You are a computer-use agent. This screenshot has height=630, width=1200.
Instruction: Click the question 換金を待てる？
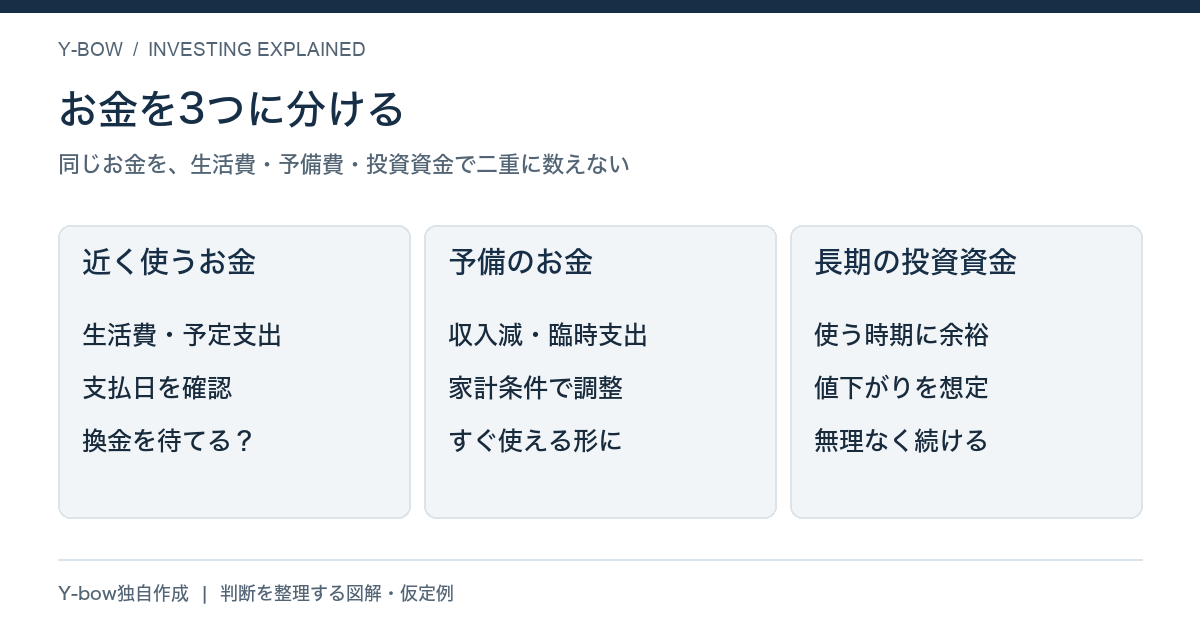click(x=169, y=441)
